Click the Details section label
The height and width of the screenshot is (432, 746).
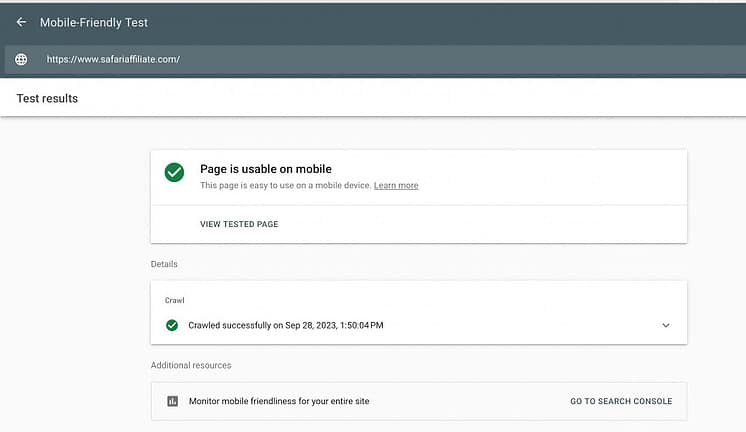164,264
